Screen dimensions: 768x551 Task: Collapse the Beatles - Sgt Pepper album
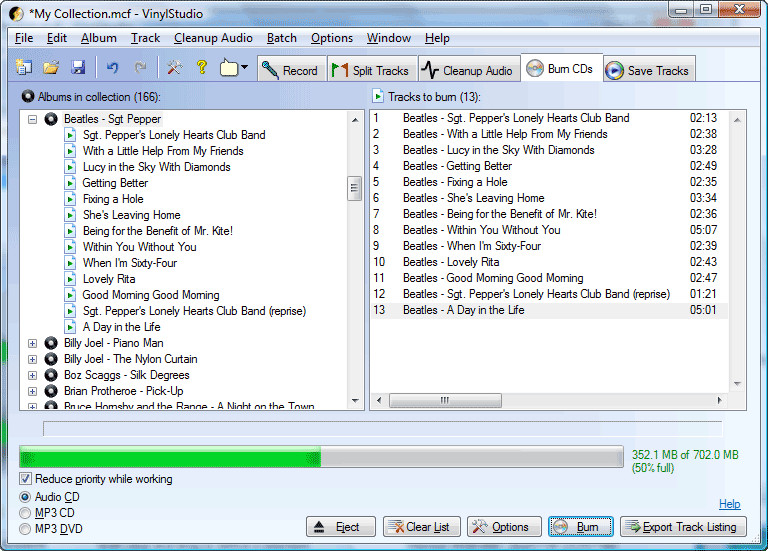(x=32, y=119)
